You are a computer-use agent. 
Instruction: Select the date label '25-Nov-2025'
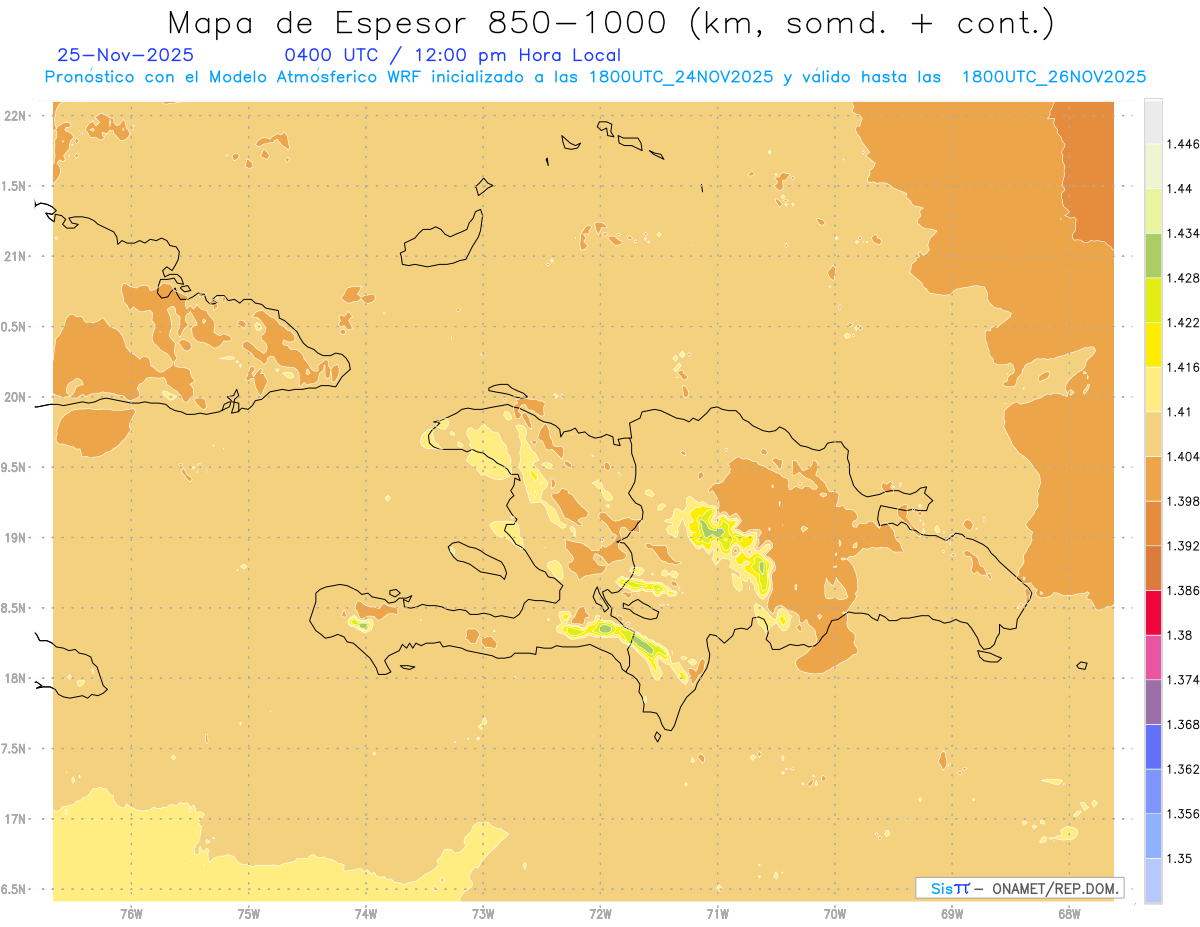click(x=126, y=55)
